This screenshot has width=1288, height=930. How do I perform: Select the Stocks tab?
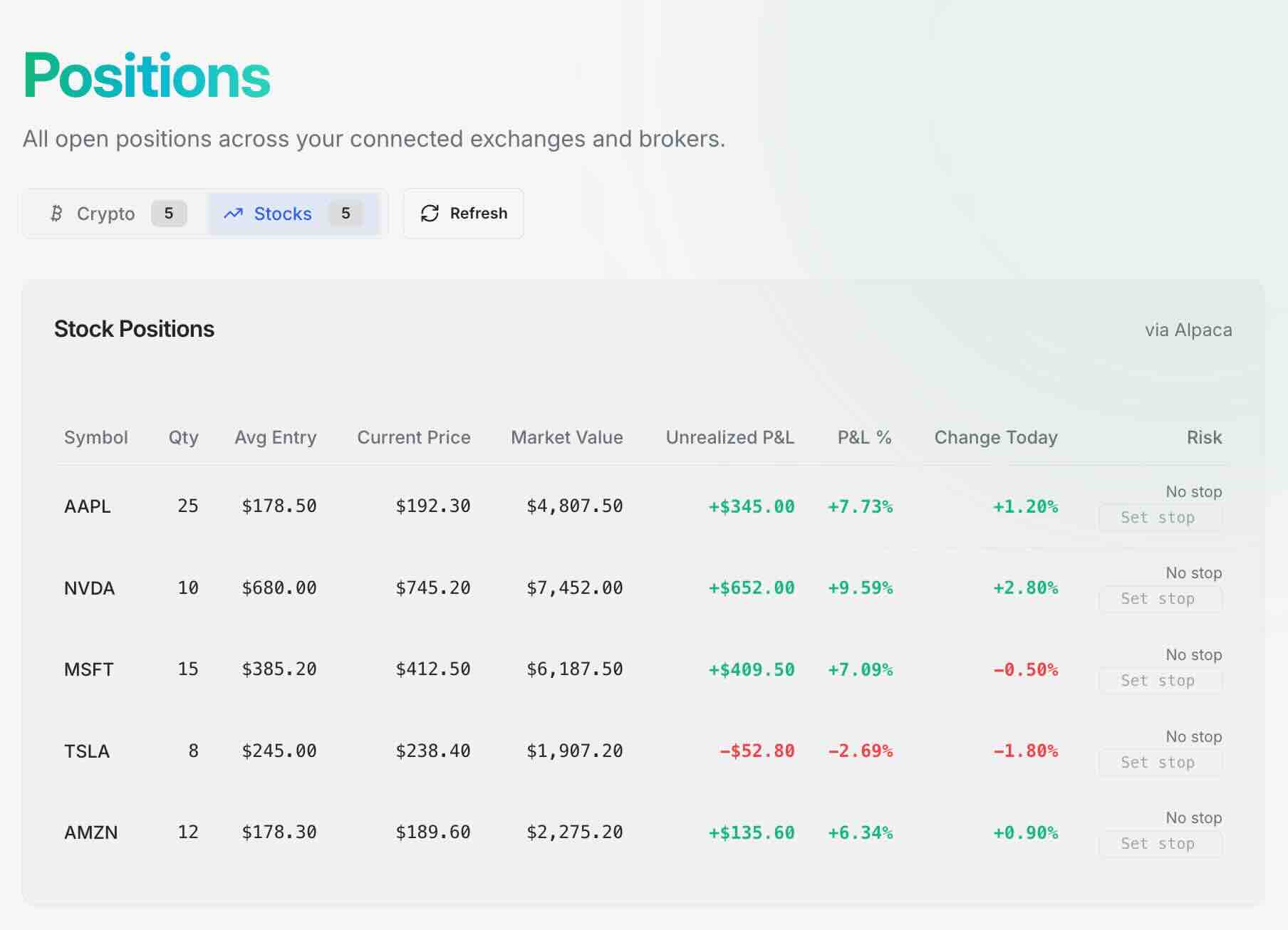(294, 214)
